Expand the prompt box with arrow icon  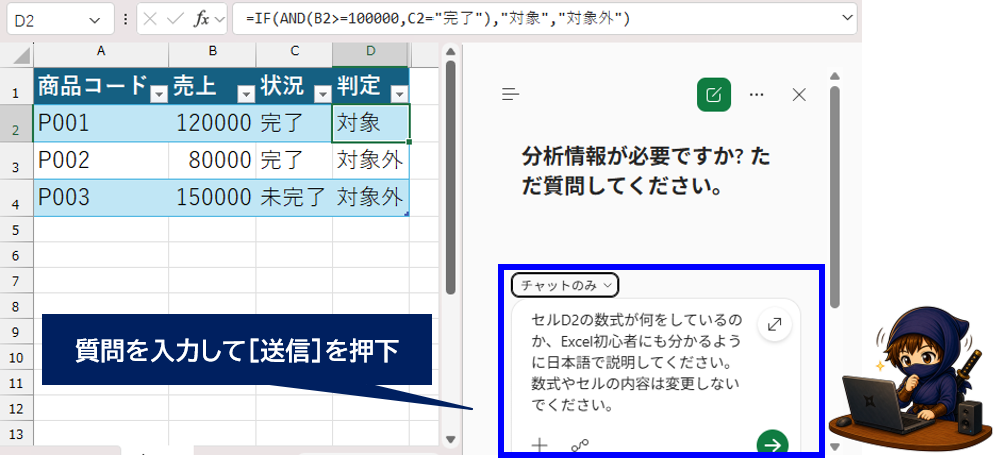[775, 325]
